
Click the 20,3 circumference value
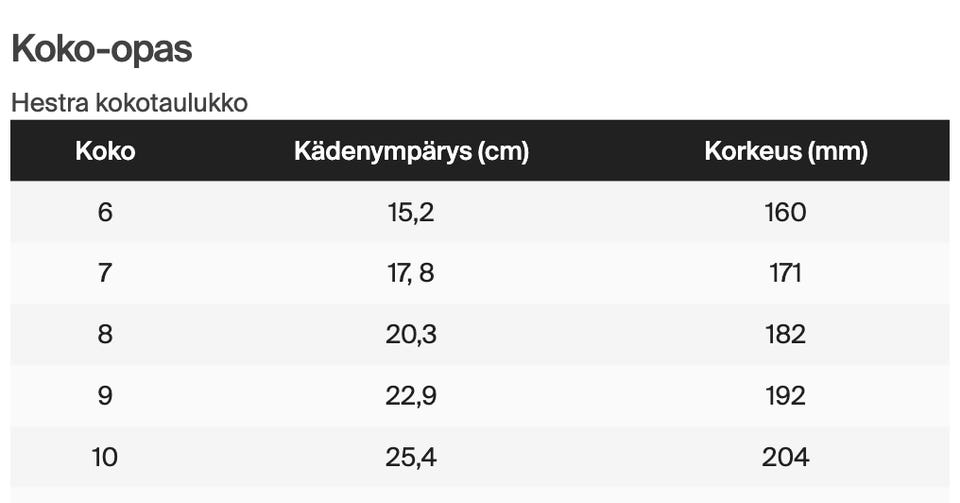point(411,334)
